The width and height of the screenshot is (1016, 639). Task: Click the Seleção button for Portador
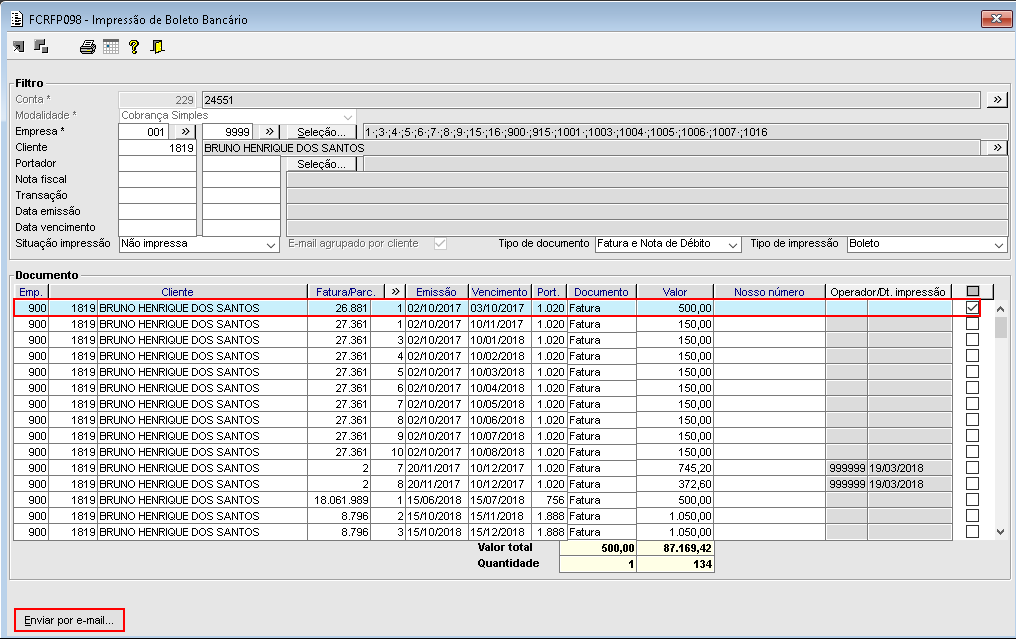coord(321,164)
